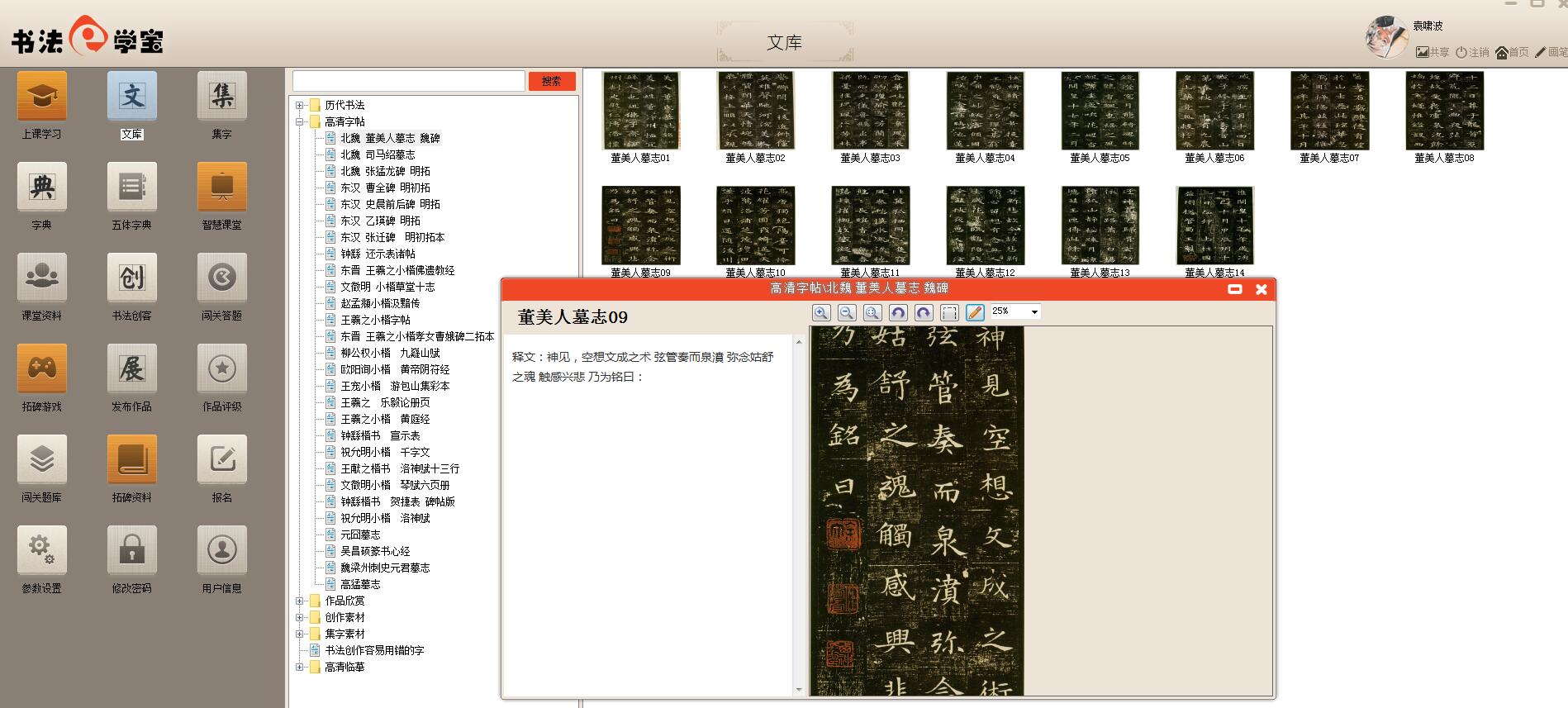This screenshot has width=1568, height=708.
Task: Rotate the image counterclockwise
Action: pyautogui.click(x=898, y=312)
